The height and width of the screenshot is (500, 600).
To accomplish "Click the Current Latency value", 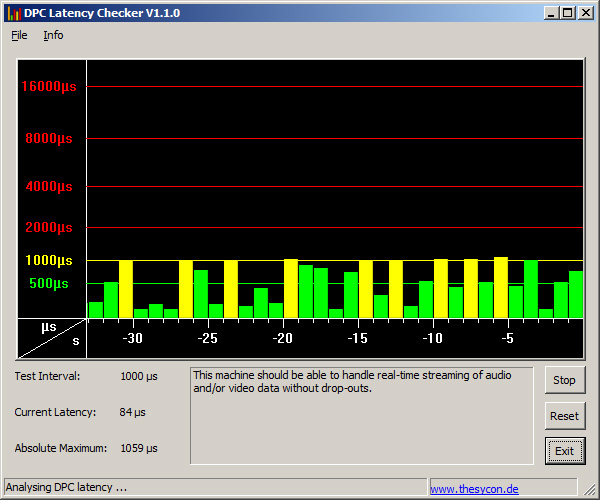I will (x=132, y=412).
